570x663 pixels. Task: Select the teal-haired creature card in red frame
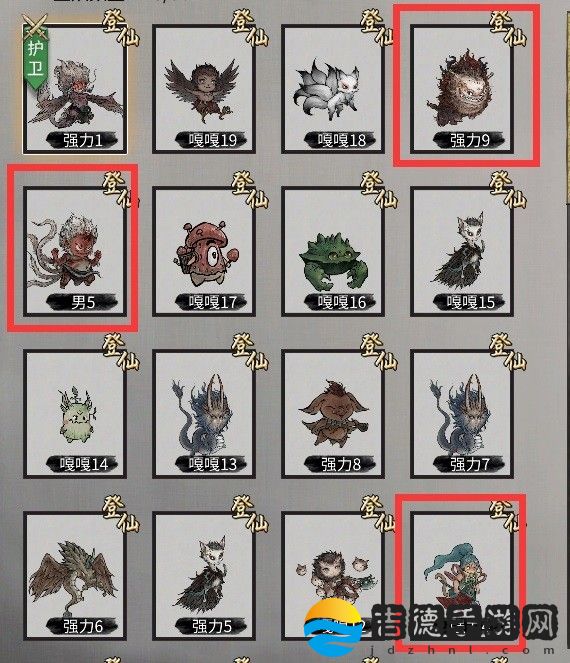tap(462, 576)
